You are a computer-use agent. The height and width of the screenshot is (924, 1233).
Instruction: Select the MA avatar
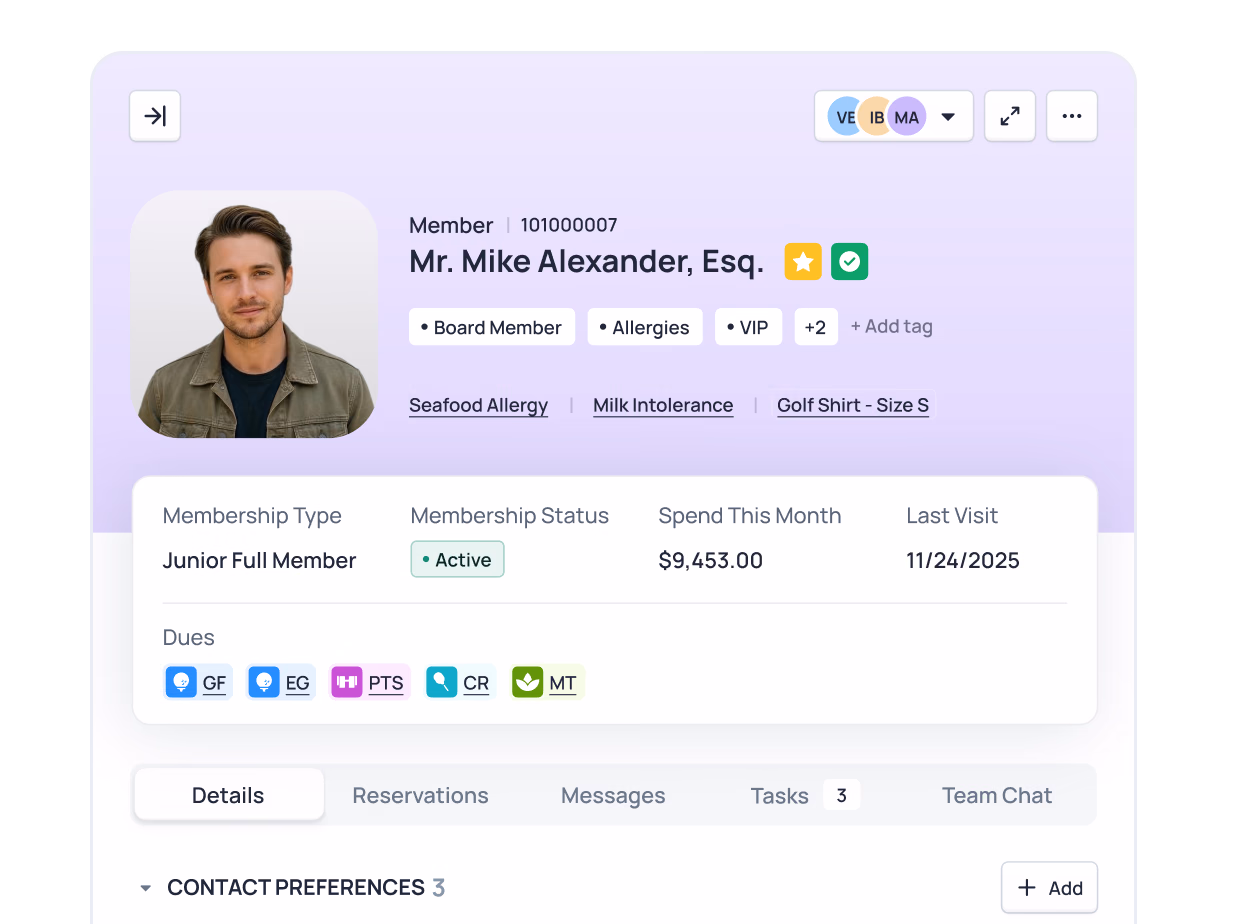coord(907,117)
